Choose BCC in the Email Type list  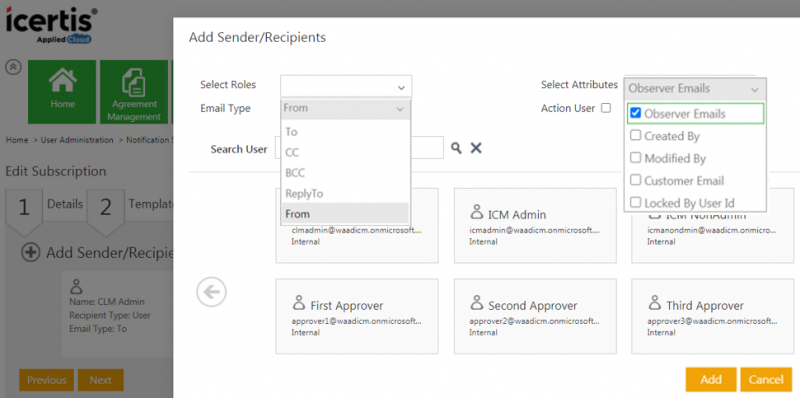[345, 173]
